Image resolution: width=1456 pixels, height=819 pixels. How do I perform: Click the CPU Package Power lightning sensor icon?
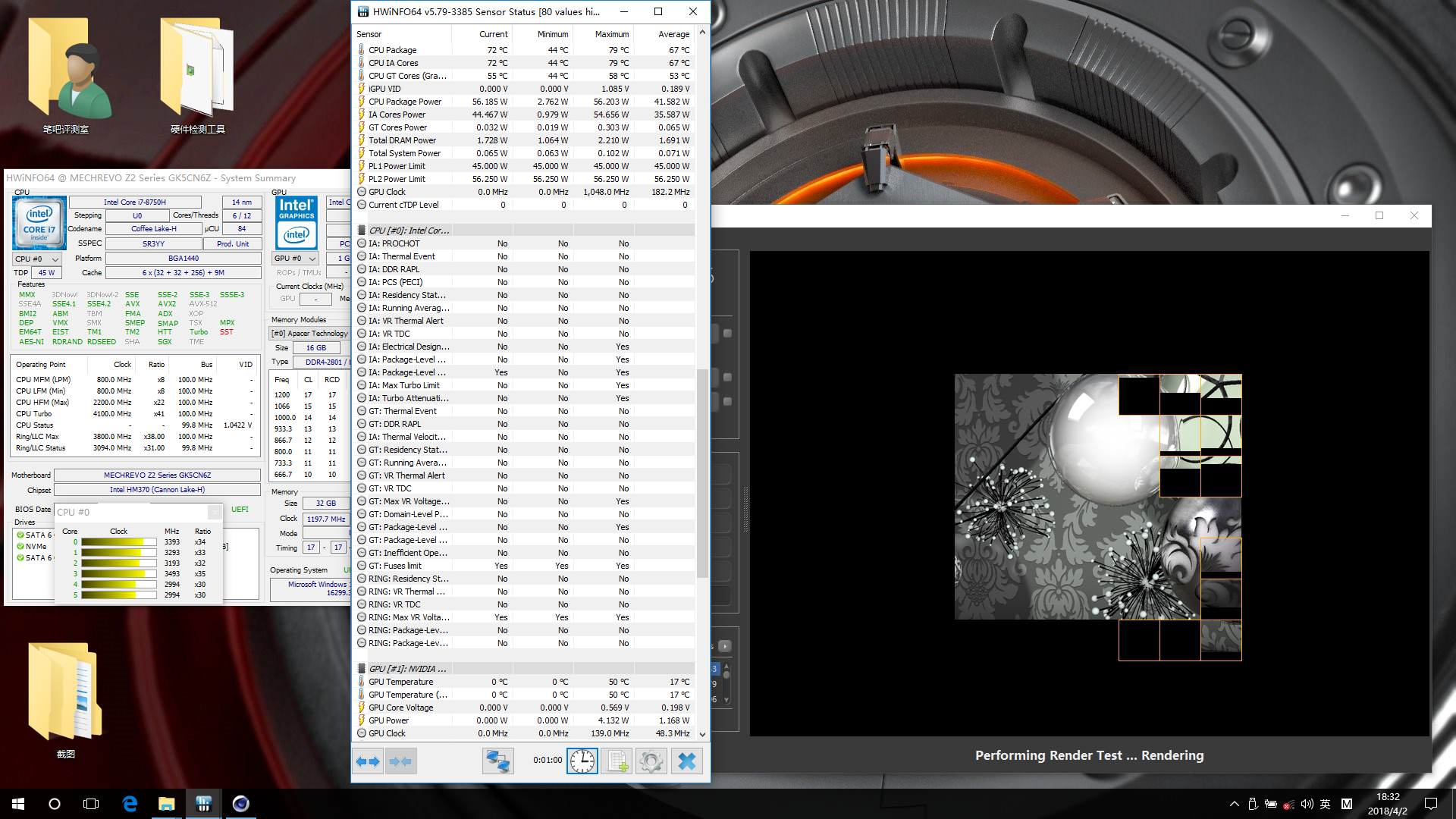[362, 102]
